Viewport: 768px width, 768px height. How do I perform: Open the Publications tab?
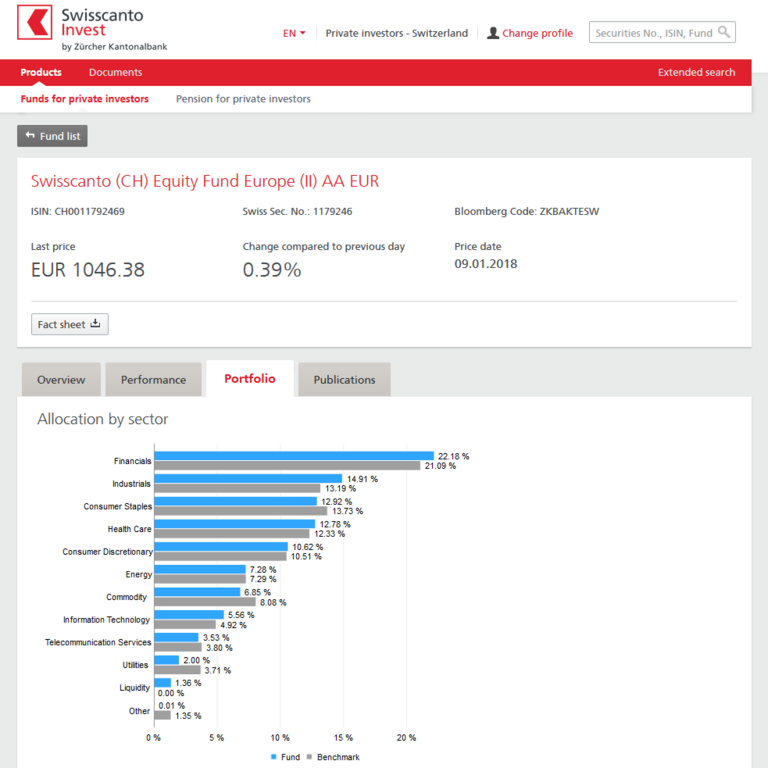pos(344,380)
